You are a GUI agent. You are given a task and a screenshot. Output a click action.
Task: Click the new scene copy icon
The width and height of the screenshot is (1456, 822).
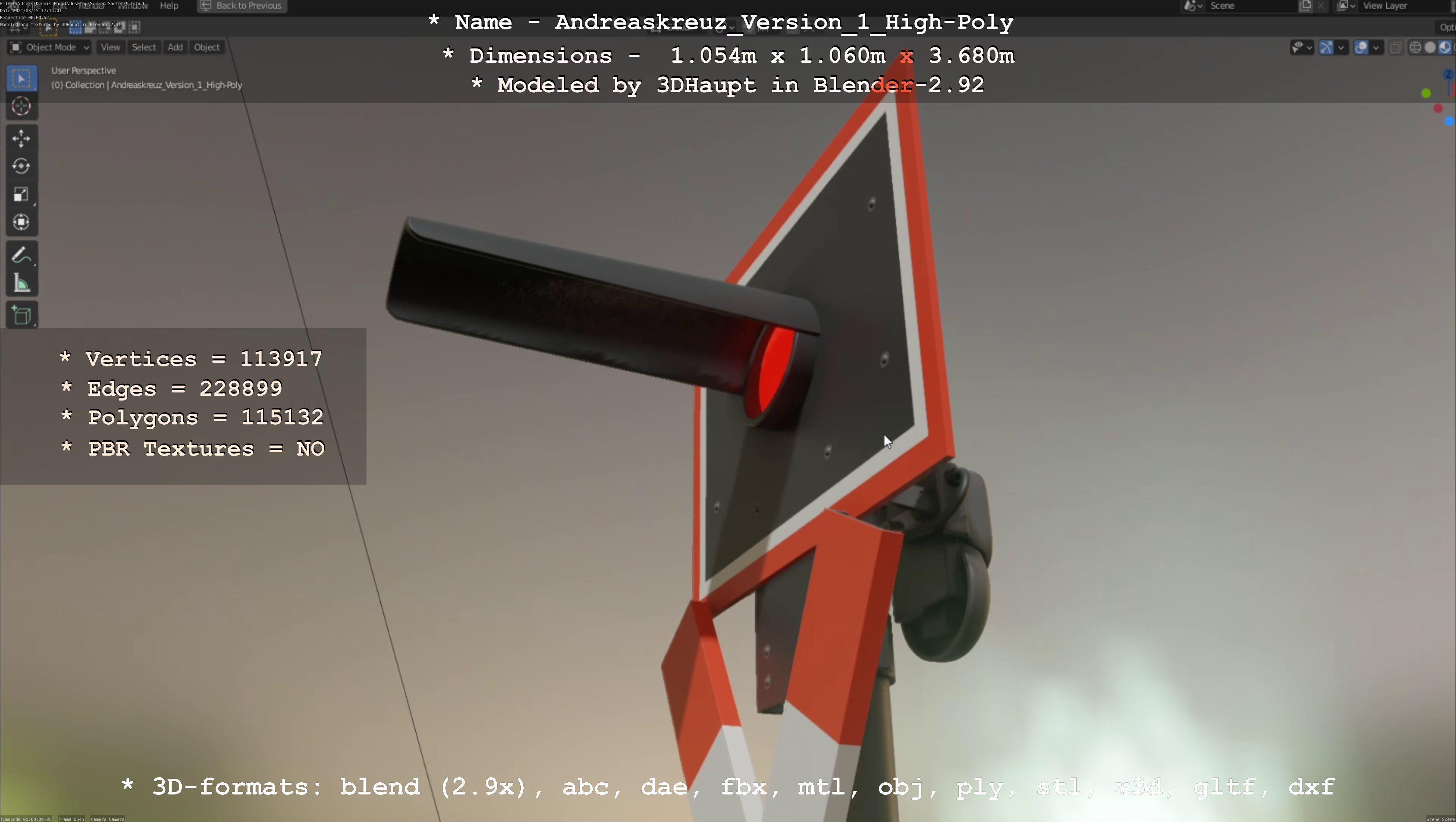tap(1306, 6)
